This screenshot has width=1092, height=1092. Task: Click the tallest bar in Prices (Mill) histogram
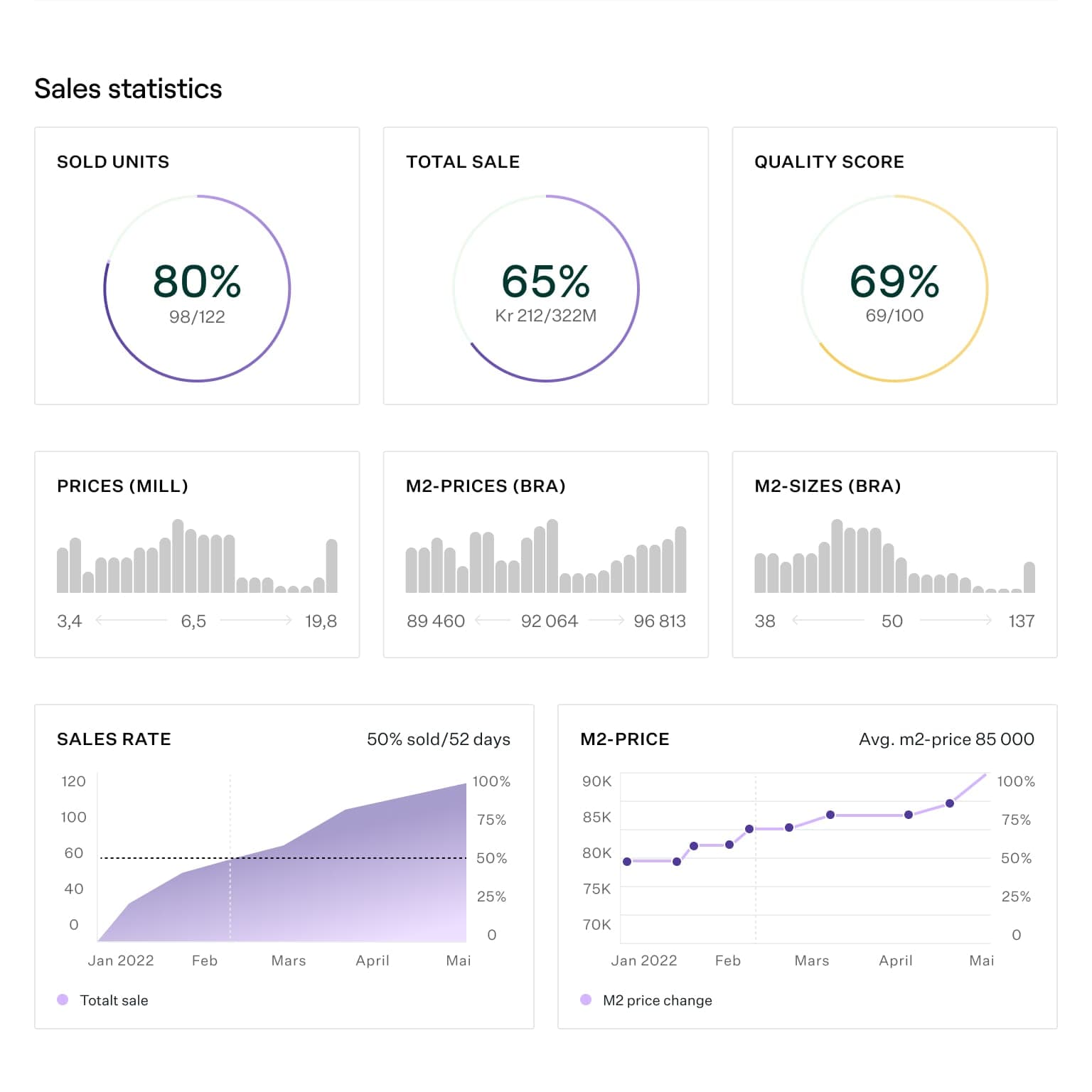[178, 557]
